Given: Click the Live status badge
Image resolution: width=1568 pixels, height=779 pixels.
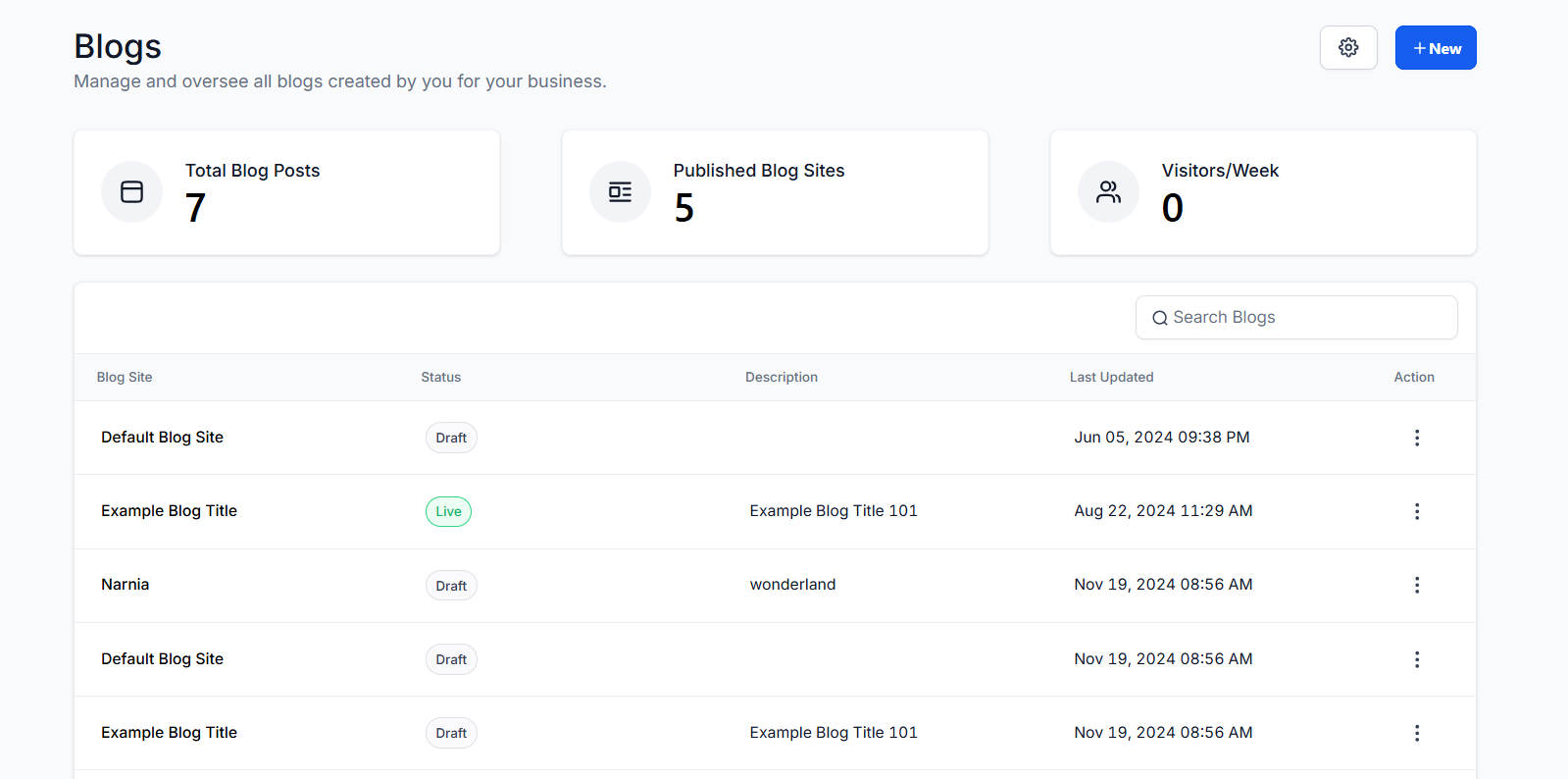Looking at the screenshot, I should (448, 511).
